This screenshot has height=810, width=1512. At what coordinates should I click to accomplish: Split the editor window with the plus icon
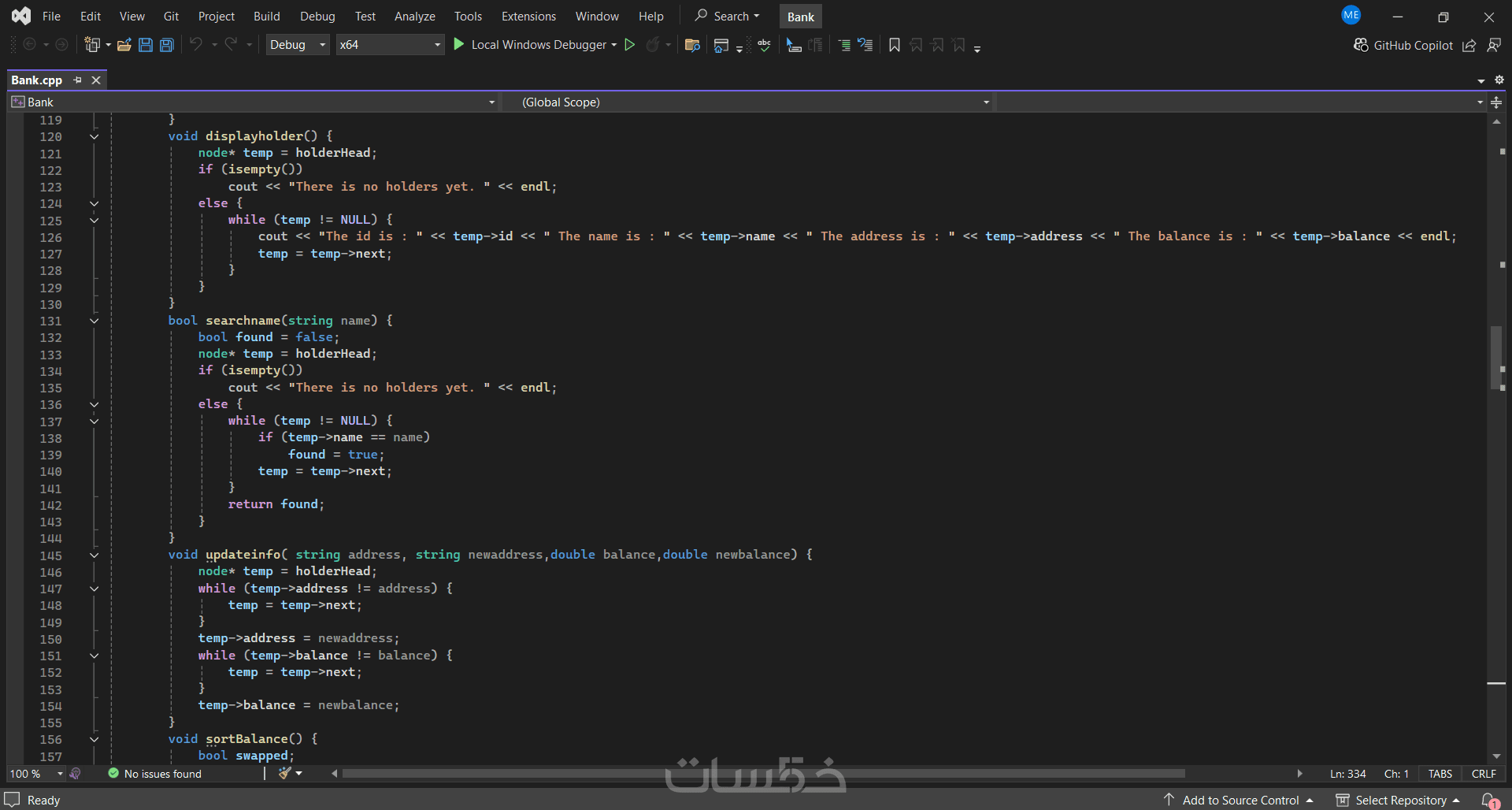click(x=1497, y=102)
